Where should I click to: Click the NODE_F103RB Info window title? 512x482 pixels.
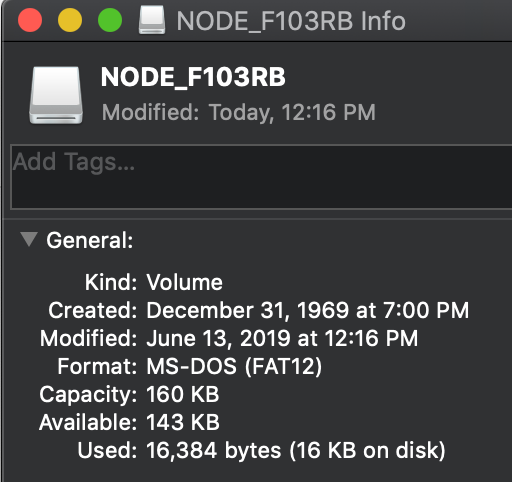(x=291, y=21)
